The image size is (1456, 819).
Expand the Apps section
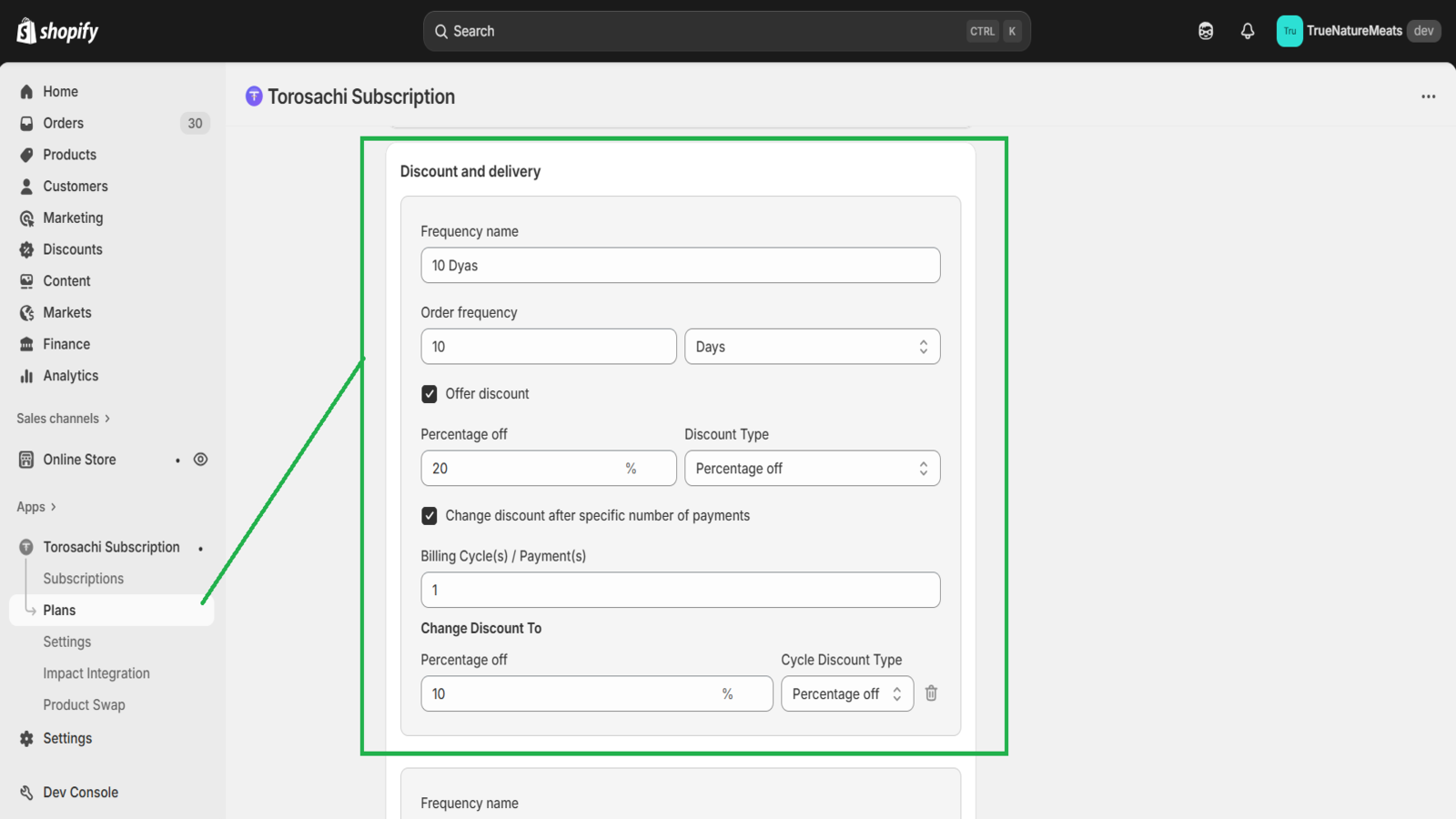click(x=36, y=507)
